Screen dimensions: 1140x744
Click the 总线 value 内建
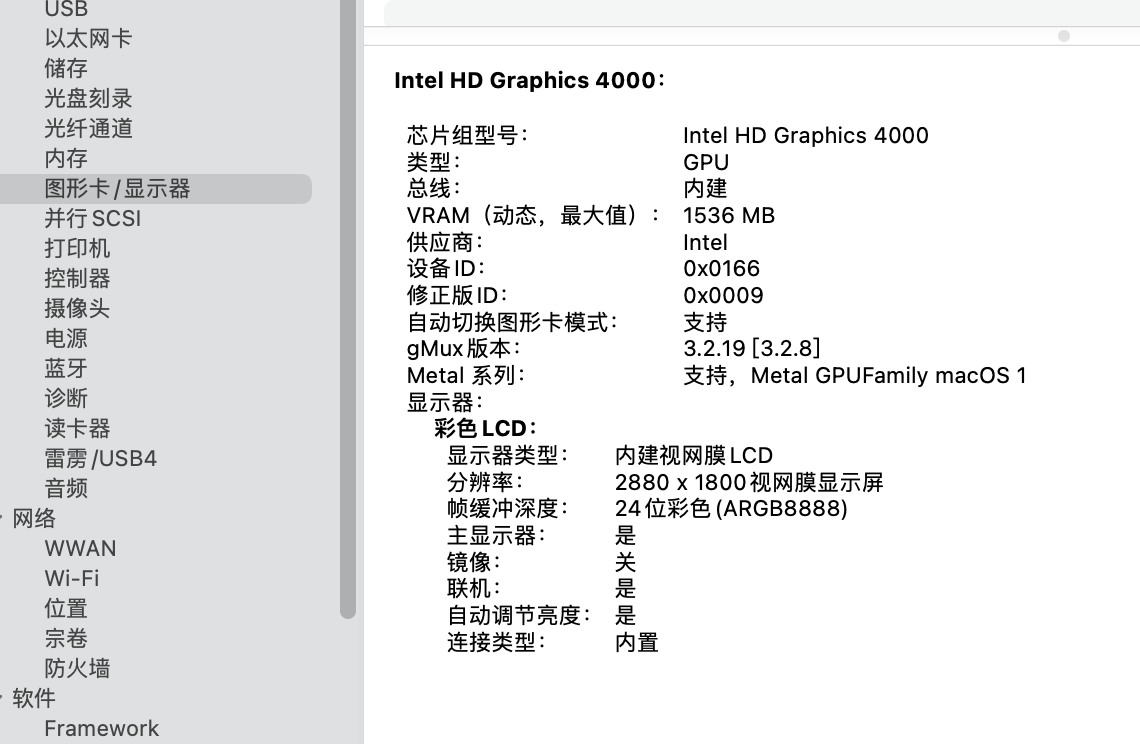[705, 188]
